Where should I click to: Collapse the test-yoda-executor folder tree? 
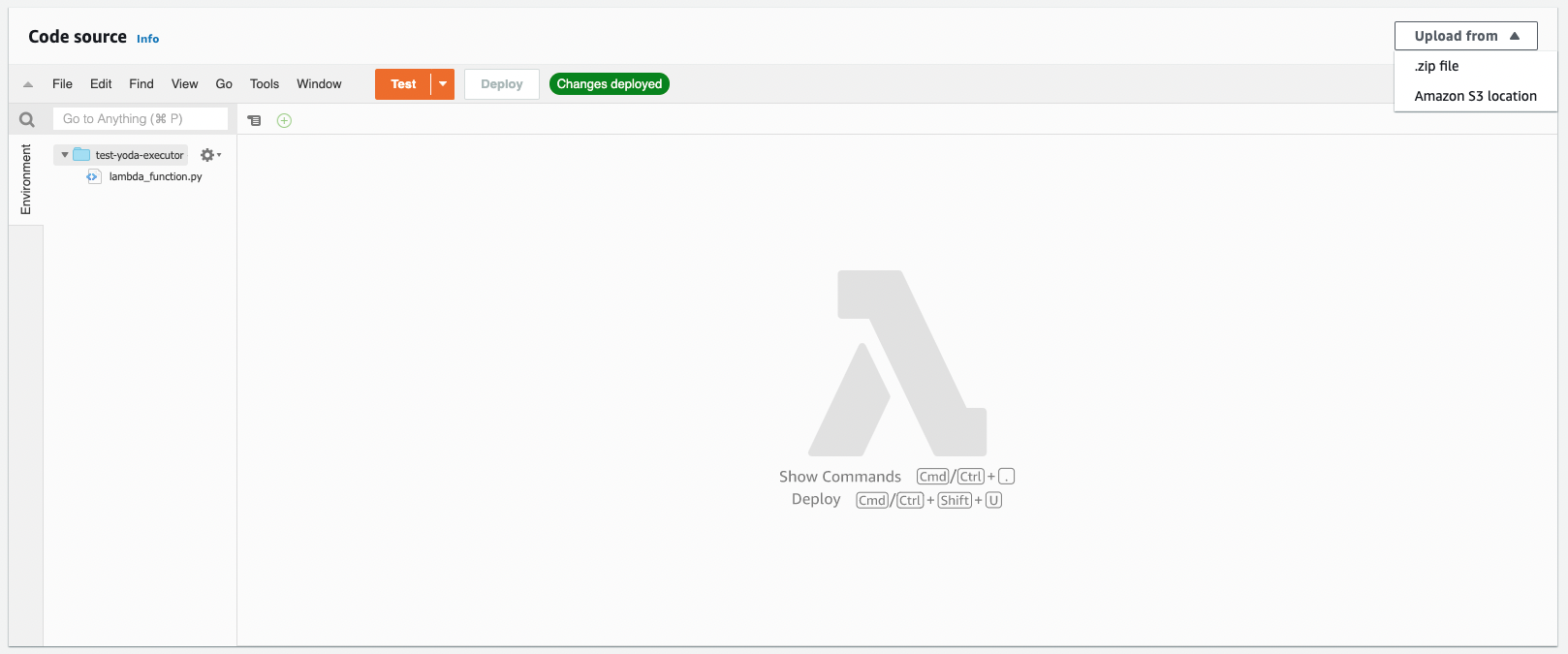pyautogui.click(x=65, y=155)
